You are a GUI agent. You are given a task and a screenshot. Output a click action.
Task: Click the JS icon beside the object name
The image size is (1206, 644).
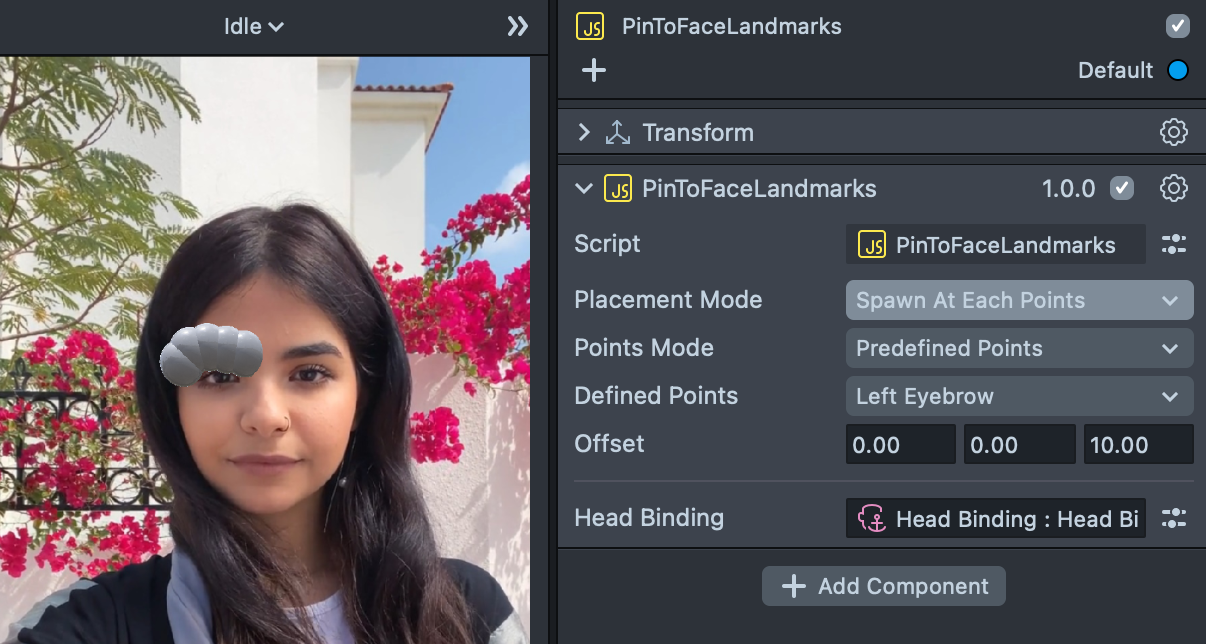[590, 26]
